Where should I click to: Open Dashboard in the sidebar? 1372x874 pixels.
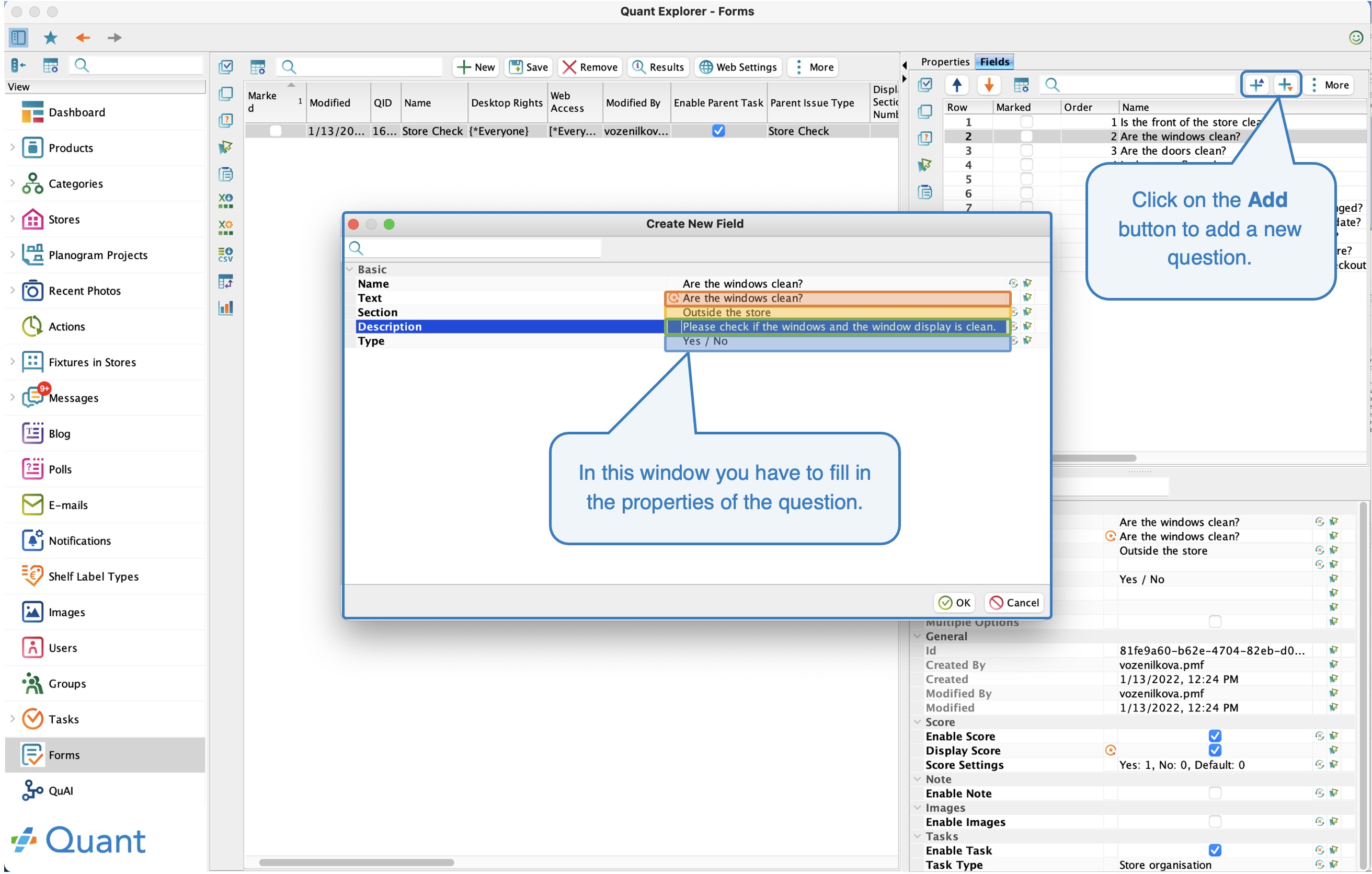pyautogui.click(x=77, y=112)
